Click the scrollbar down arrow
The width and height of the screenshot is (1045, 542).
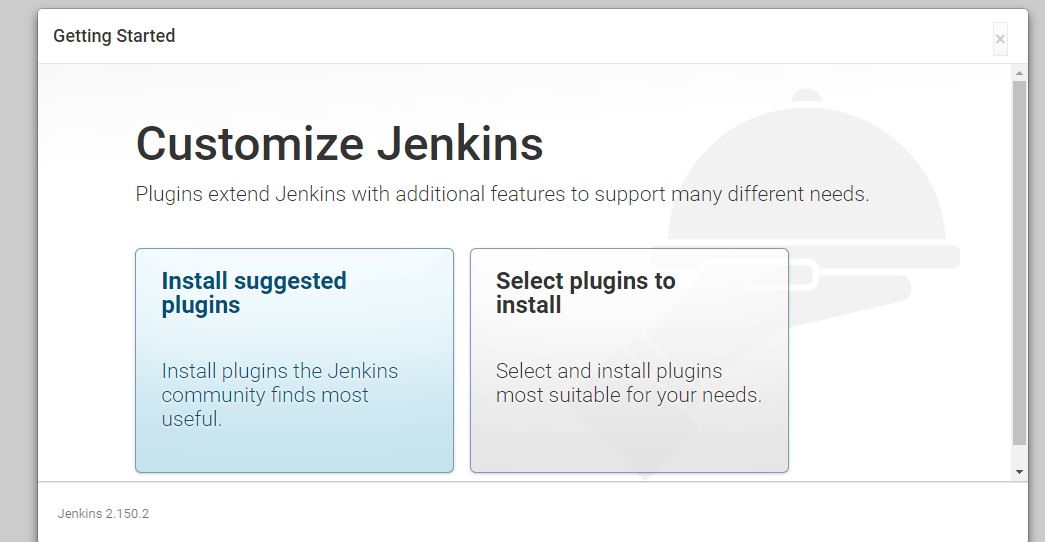(1019, 472)
